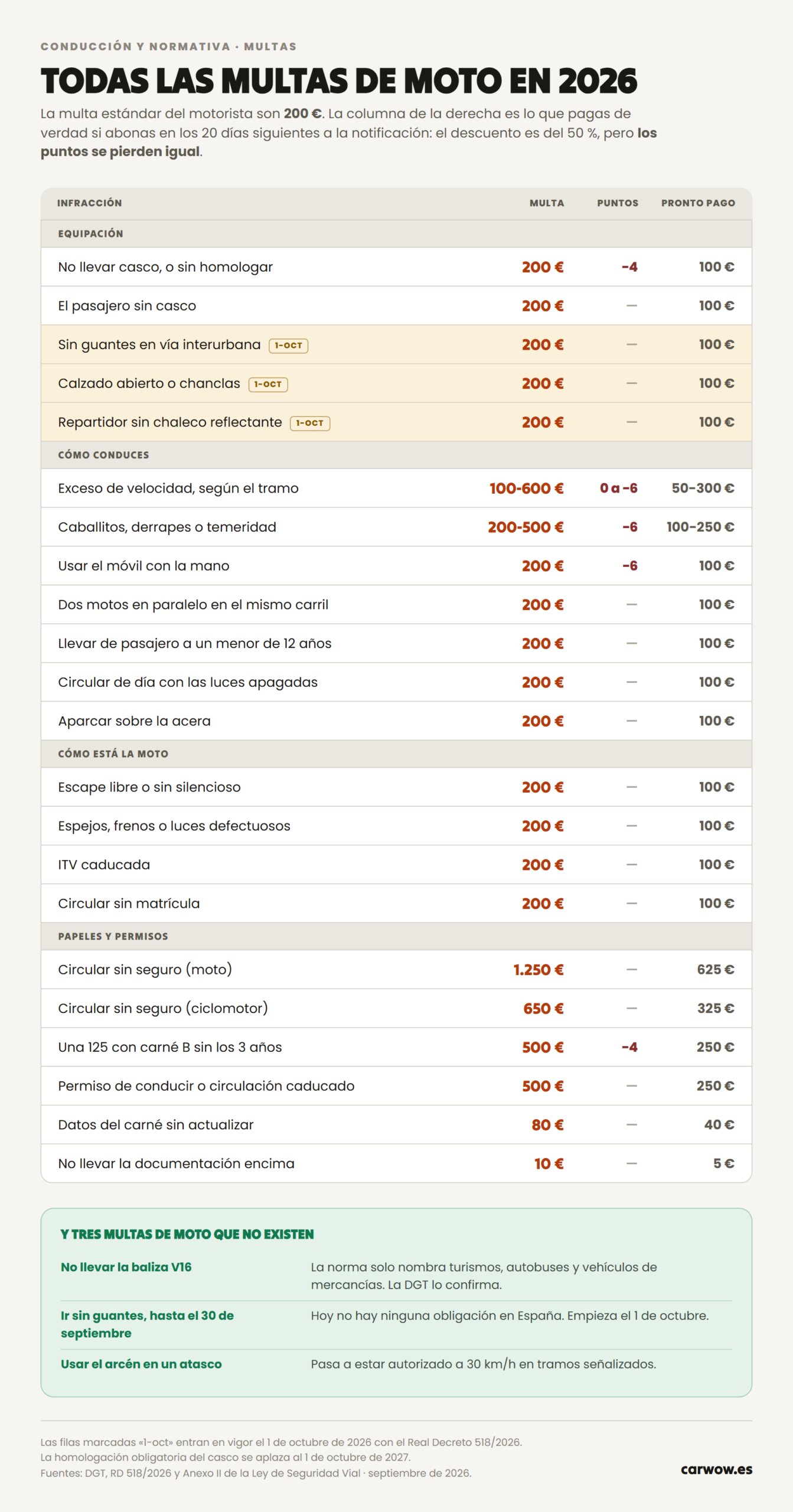Screen dimensions: 793x1512
Task: Click "Una 125 con carné B sin los 3 años"
Action: pos(170,1047)
